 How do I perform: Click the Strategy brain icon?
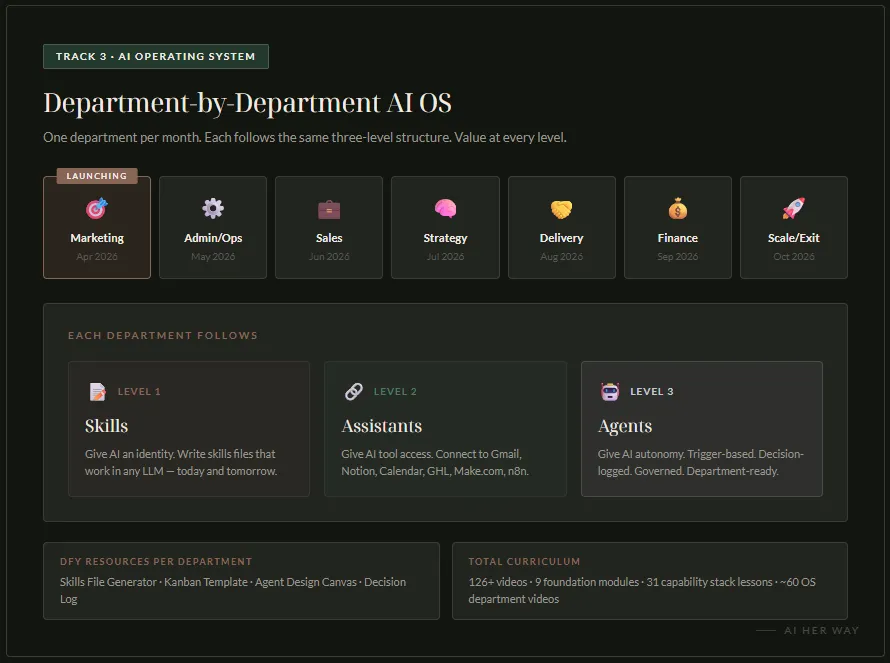(x=445, y=209)
